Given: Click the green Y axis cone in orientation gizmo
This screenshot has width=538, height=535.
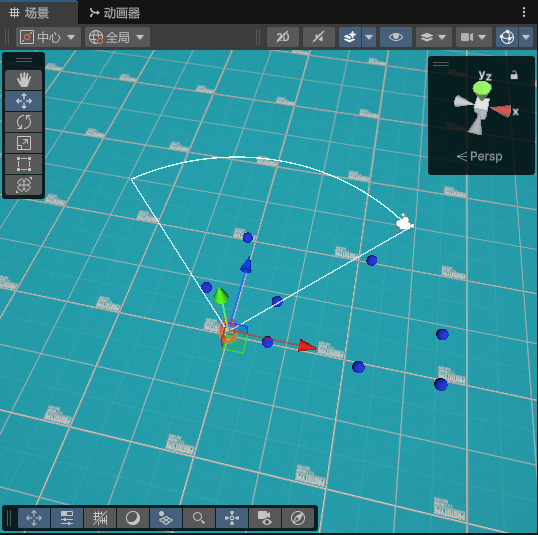Looking at the screenshot, I should 482,89.
